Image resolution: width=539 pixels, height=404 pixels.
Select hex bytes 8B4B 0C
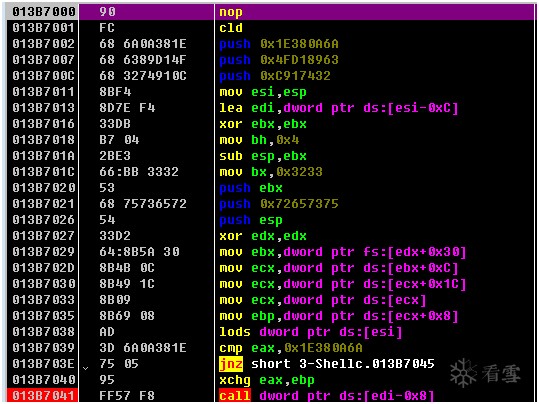(127, 267)
